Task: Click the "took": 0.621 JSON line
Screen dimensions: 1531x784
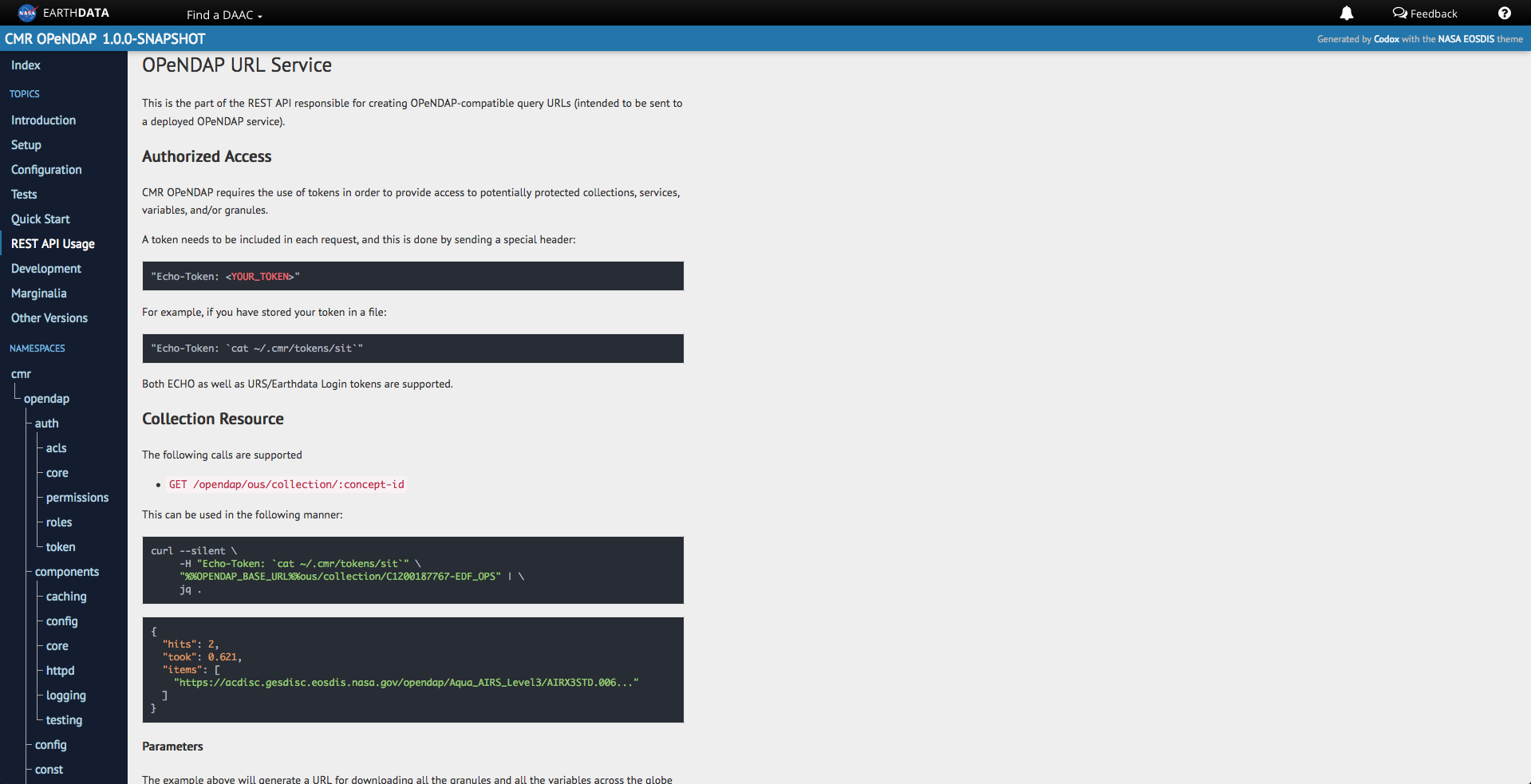Action: coord(202,657)
